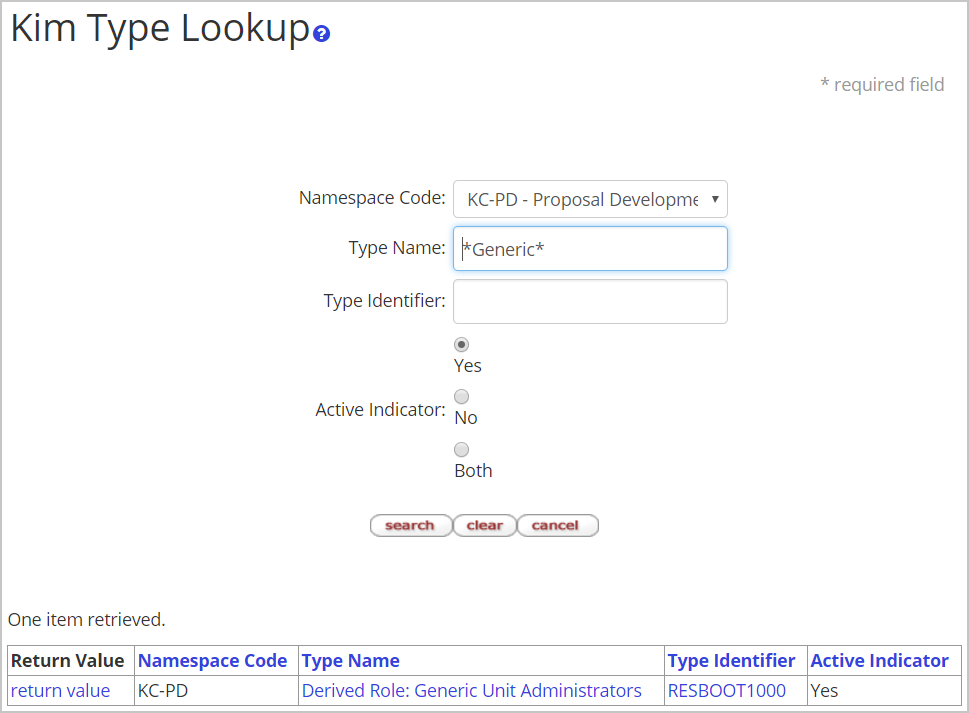This screenshot has width=969, height=713.
Task: Sort results by Active Indicator column
Action: point(879,660)
